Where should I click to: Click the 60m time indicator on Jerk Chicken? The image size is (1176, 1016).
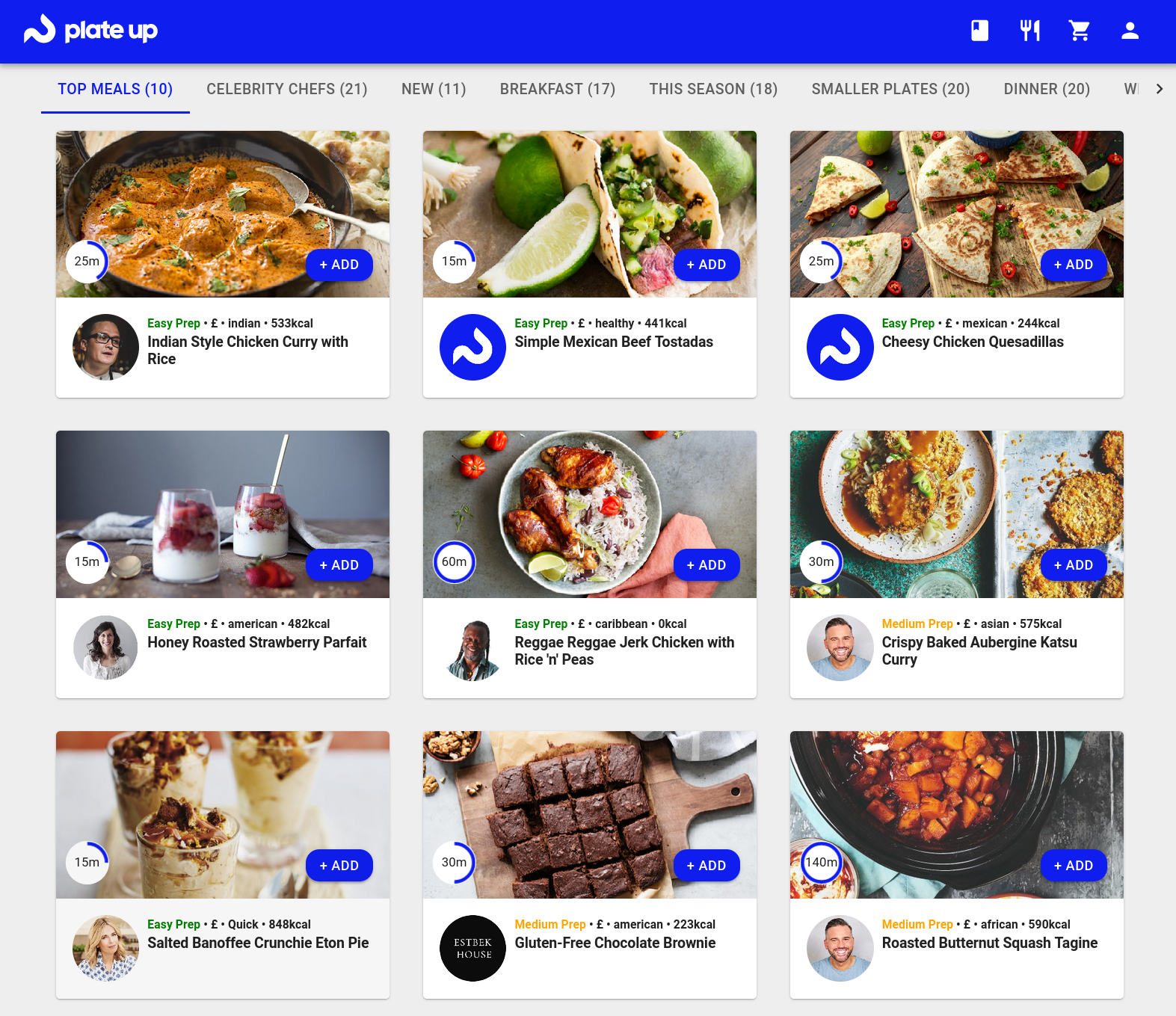(454, 561)
